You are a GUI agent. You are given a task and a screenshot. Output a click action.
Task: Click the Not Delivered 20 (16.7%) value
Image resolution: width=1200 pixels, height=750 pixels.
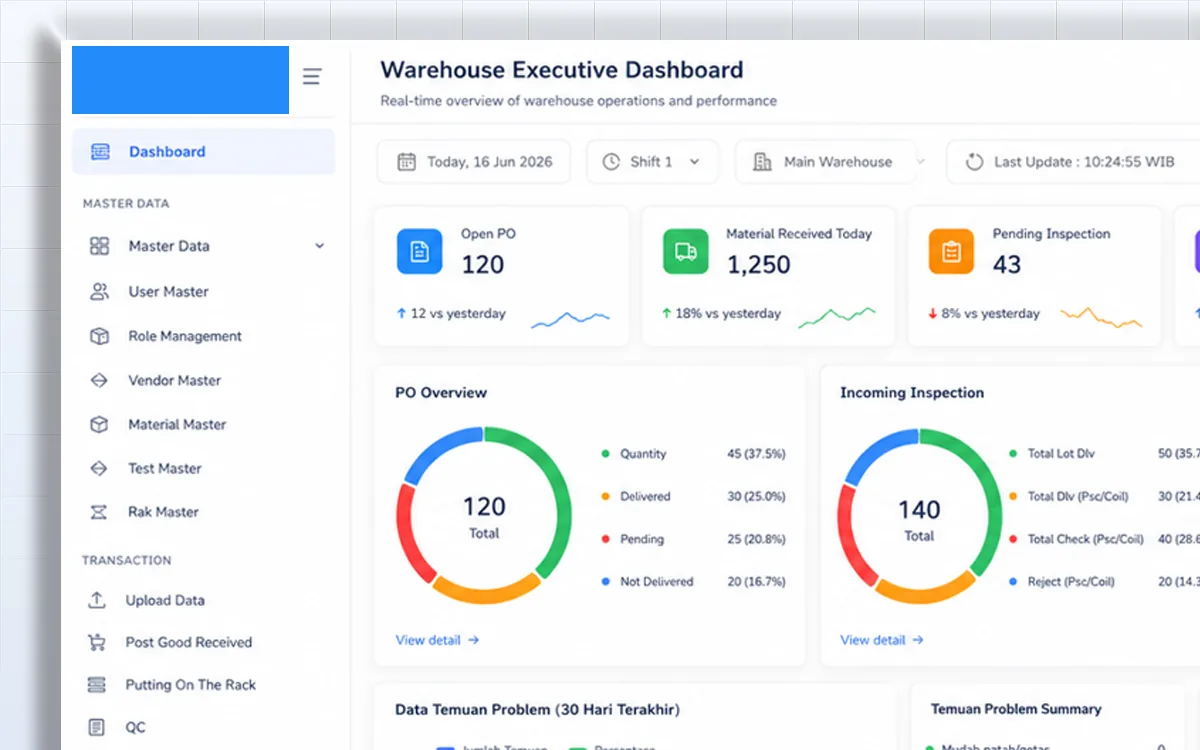click(756, 582)
